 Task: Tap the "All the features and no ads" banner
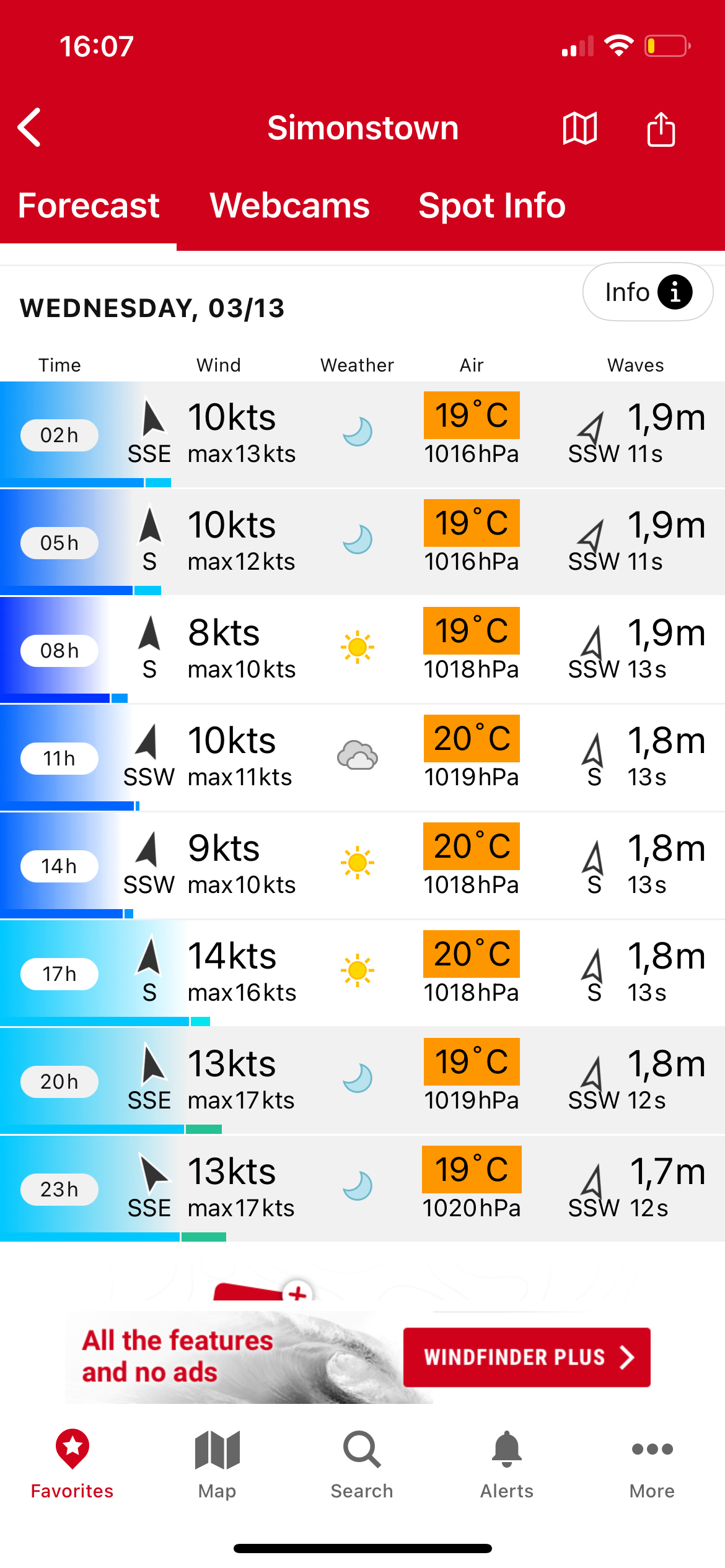[180, 1356]
